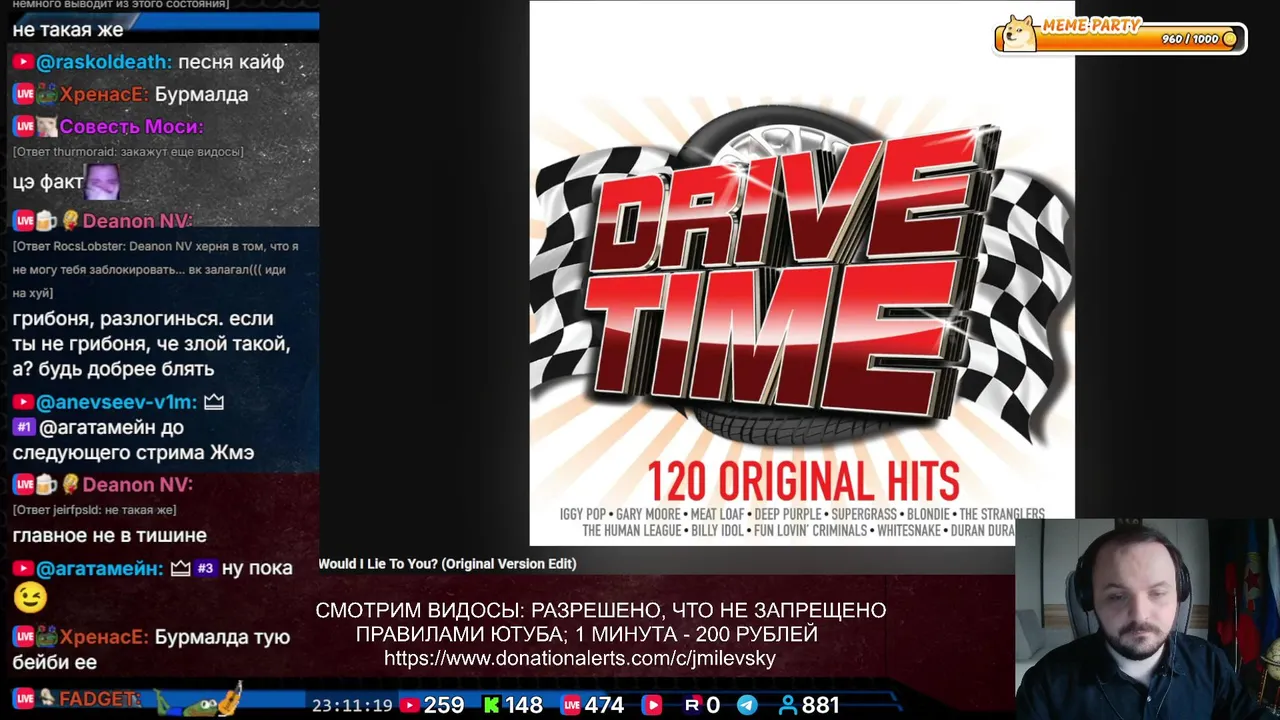The image size is (1280, 720).
Task: Click the LIVE badge beside Совесть Моси
Action: (23, 126)
